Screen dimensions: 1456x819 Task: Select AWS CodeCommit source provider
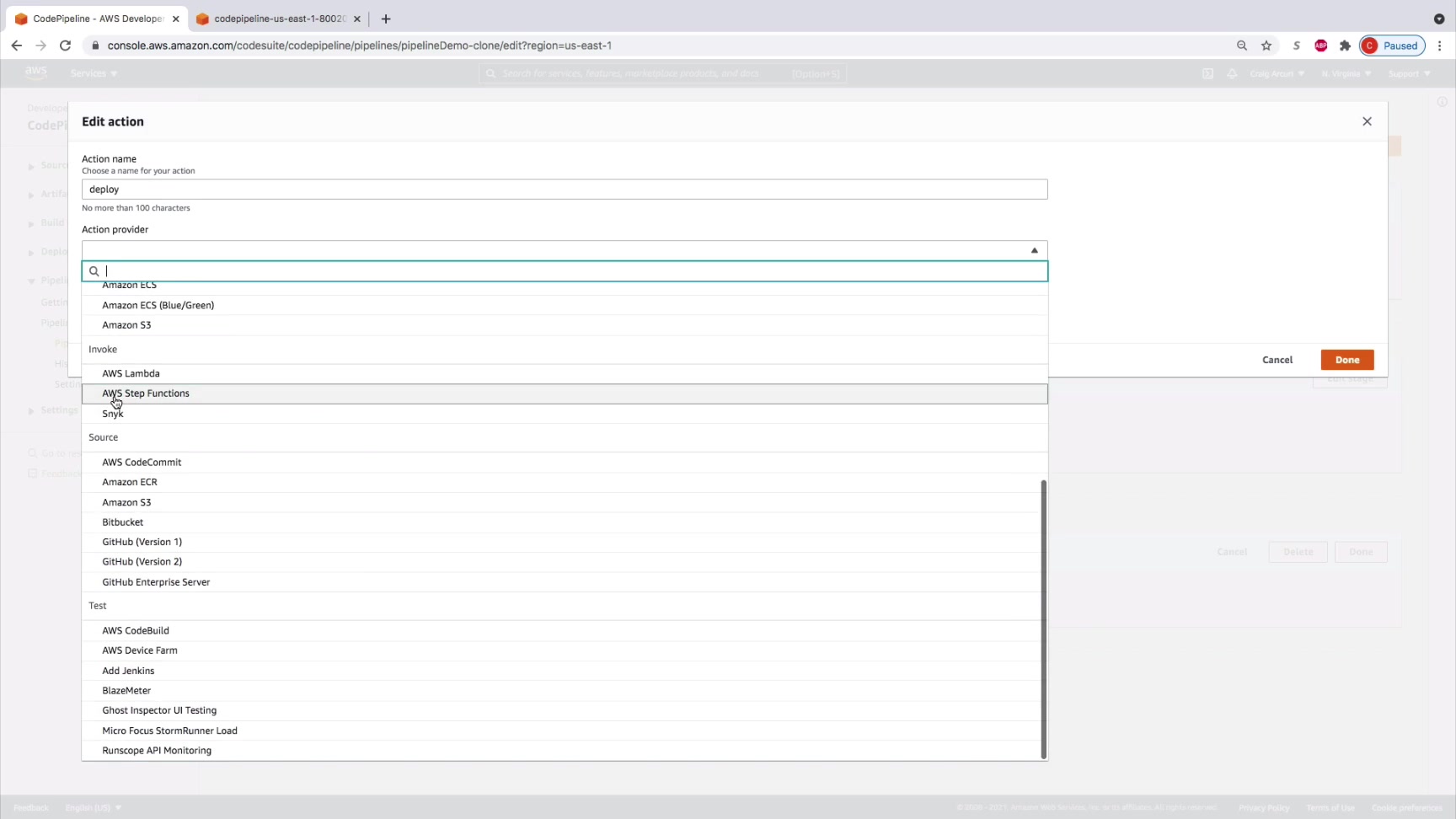click(x=565, y=463)
